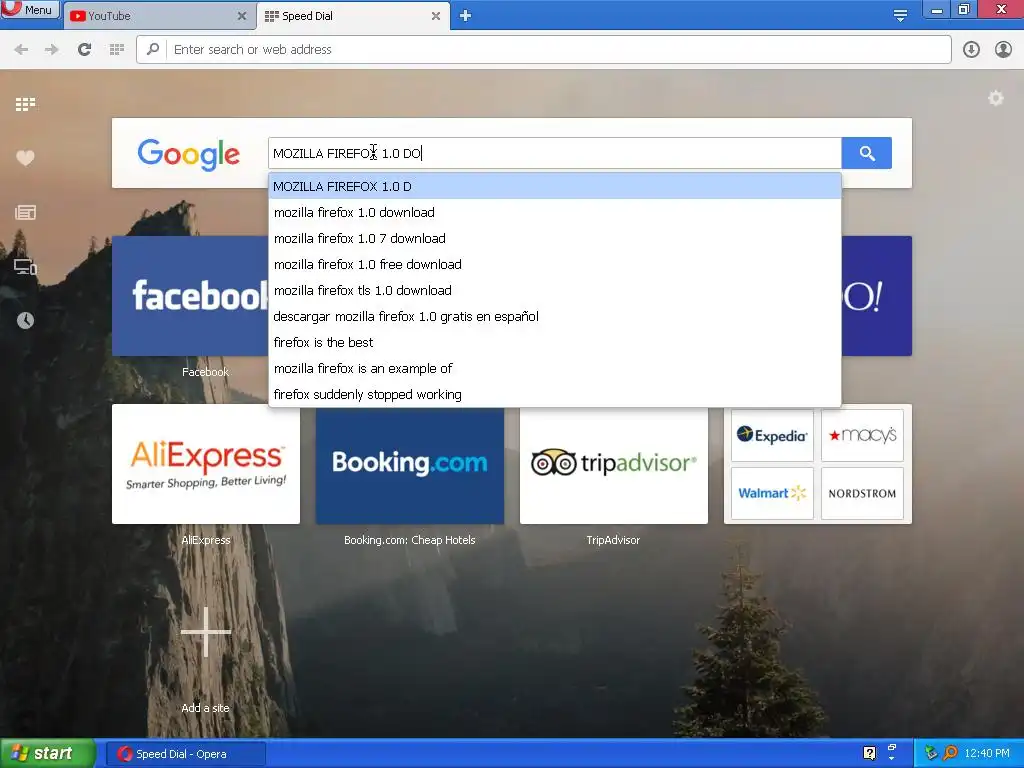Open the user account icon
The image size is (1024, 768).
point(1003,50)
